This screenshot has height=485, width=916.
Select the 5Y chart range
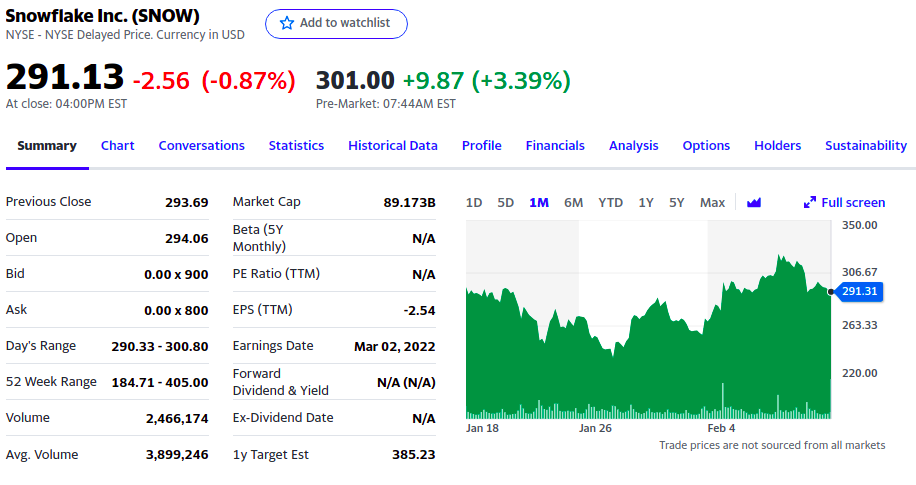(x=676, y=203)
